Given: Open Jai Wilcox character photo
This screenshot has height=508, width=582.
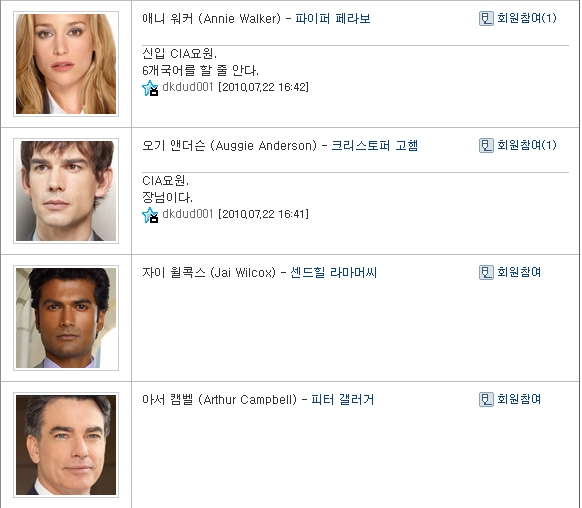Looking at the screenshot, I should point(66,318).
